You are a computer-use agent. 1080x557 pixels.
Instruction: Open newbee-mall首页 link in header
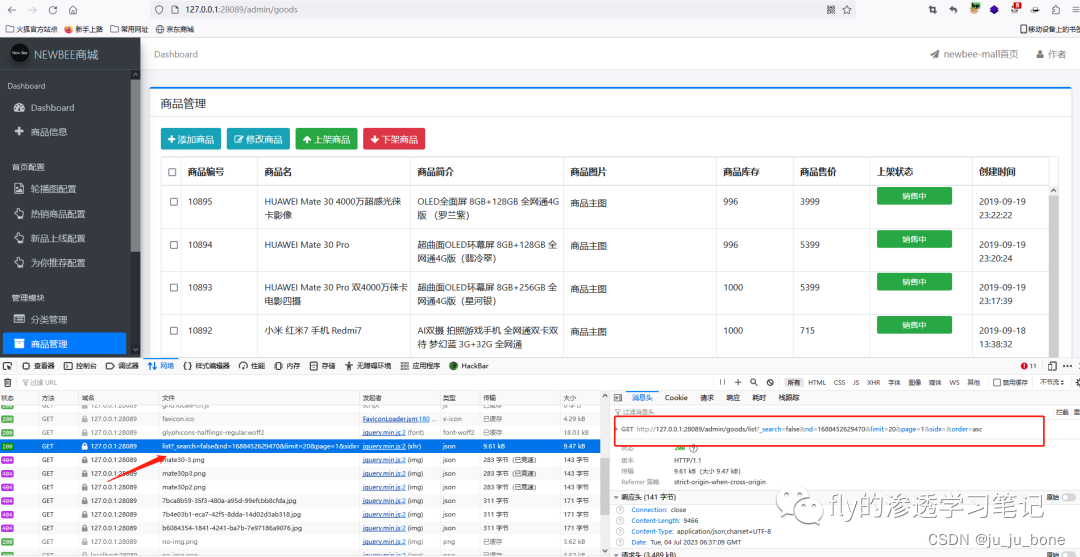974,54
